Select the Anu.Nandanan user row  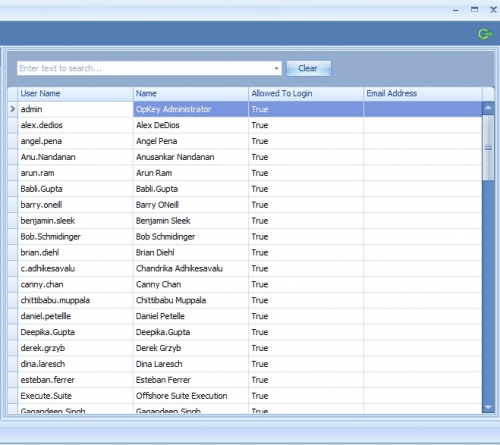click(245, 157)
